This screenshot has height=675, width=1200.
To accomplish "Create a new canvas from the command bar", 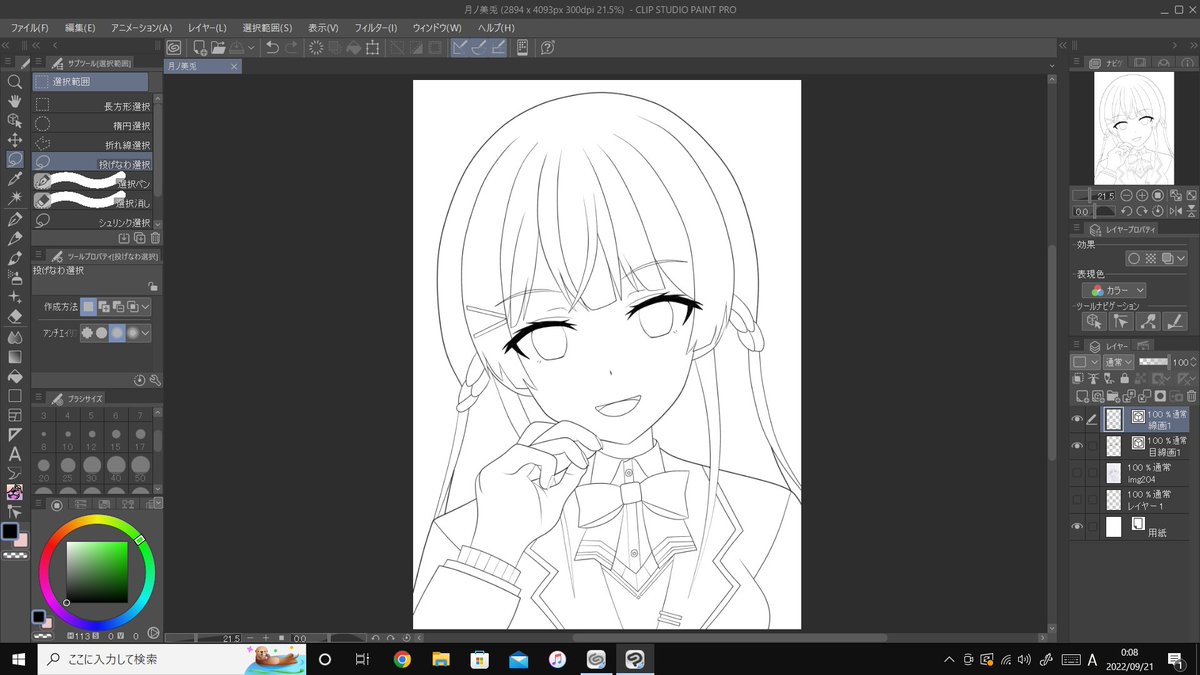I will [200, 47].
